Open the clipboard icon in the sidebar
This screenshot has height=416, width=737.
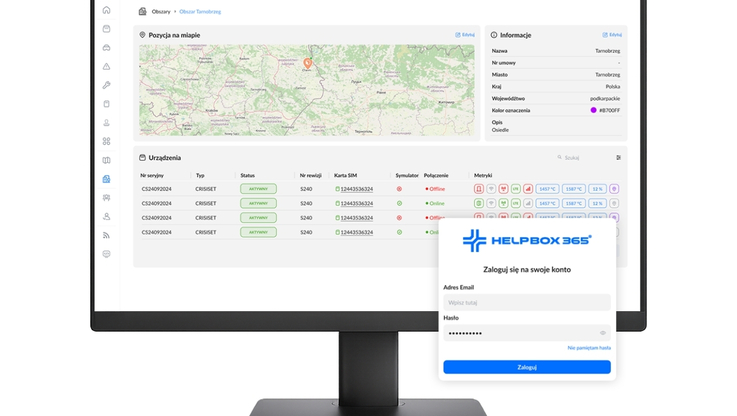pos(106,104)
